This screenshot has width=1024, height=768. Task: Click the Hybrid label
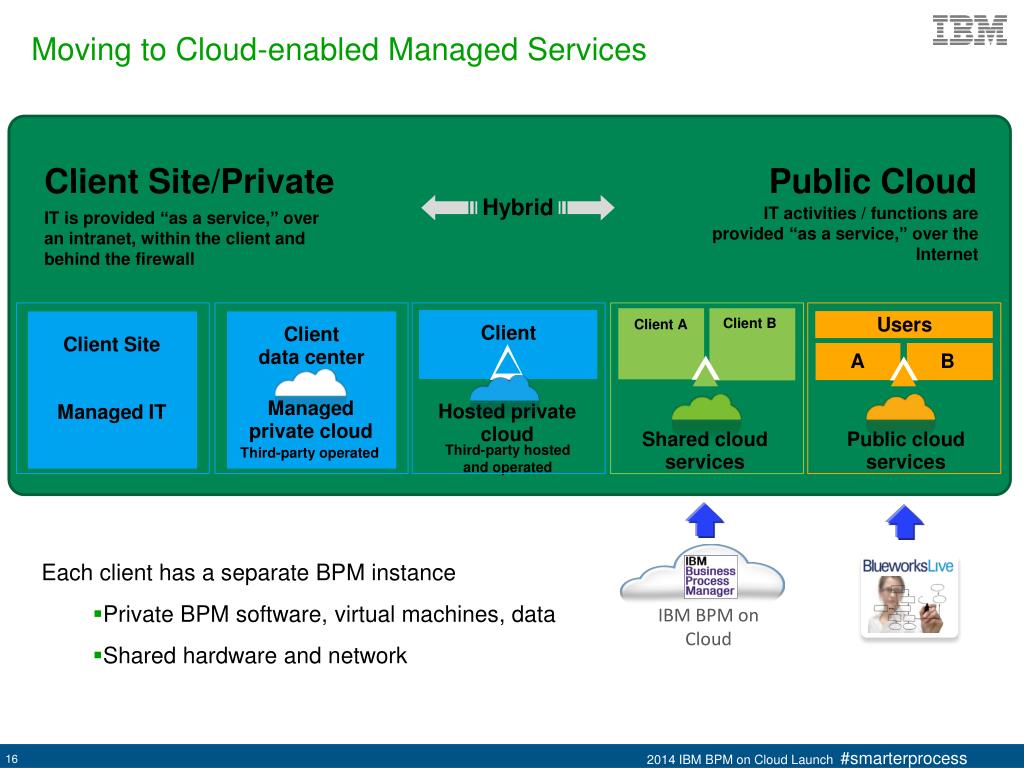pyautogui.click(x=518, y=207)
